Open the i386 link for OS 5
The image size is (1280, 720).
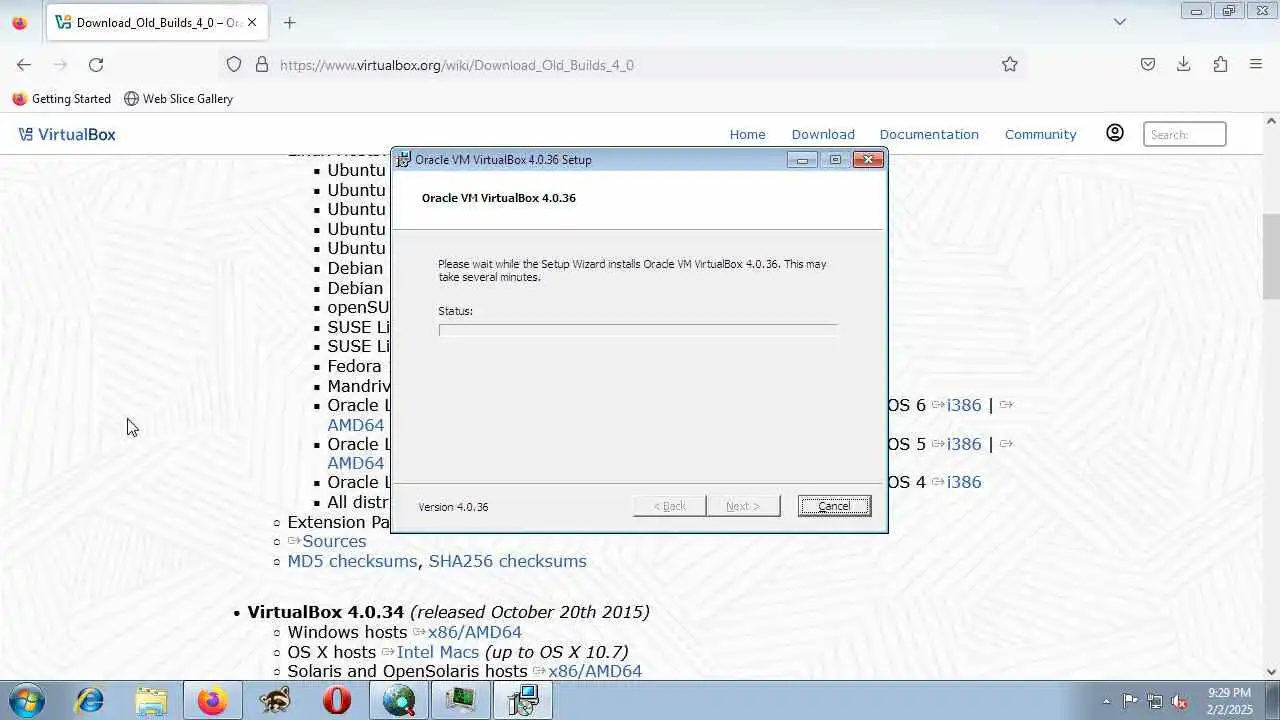963,444
